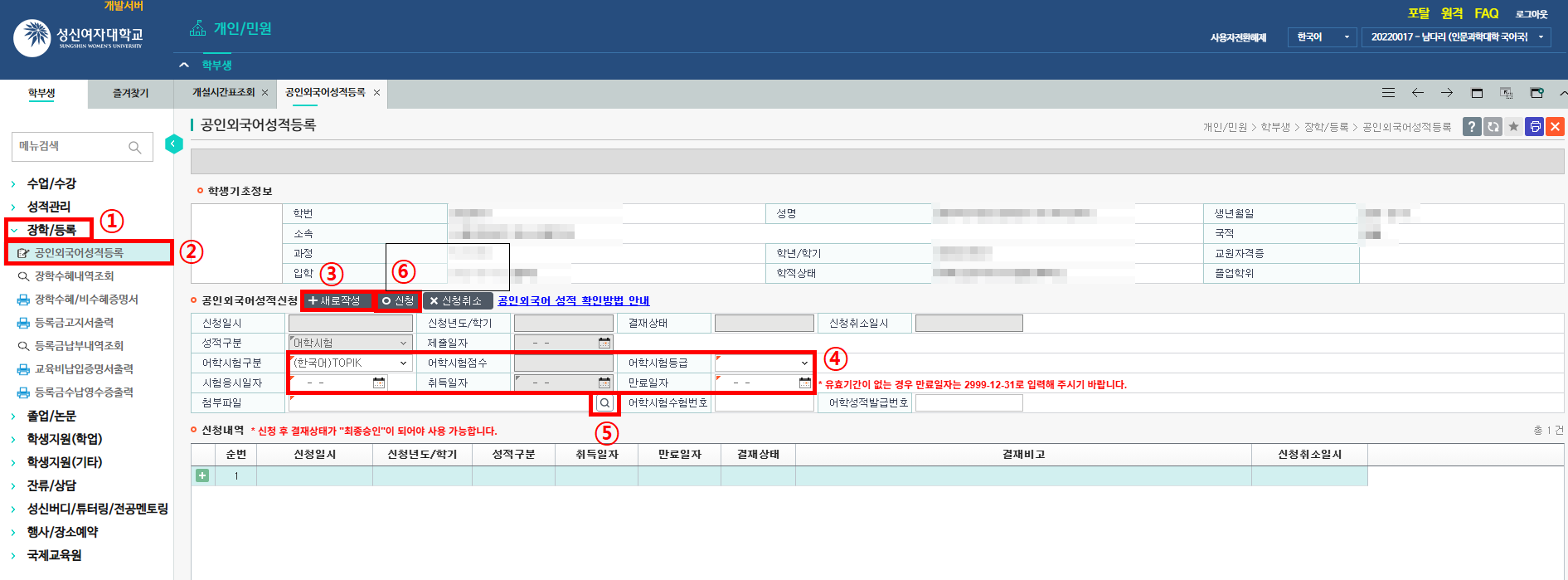Viewport: 1568px width, 580px height.
Task: Open the FAQ top menu link
Action: click(x=1487, y=13)
